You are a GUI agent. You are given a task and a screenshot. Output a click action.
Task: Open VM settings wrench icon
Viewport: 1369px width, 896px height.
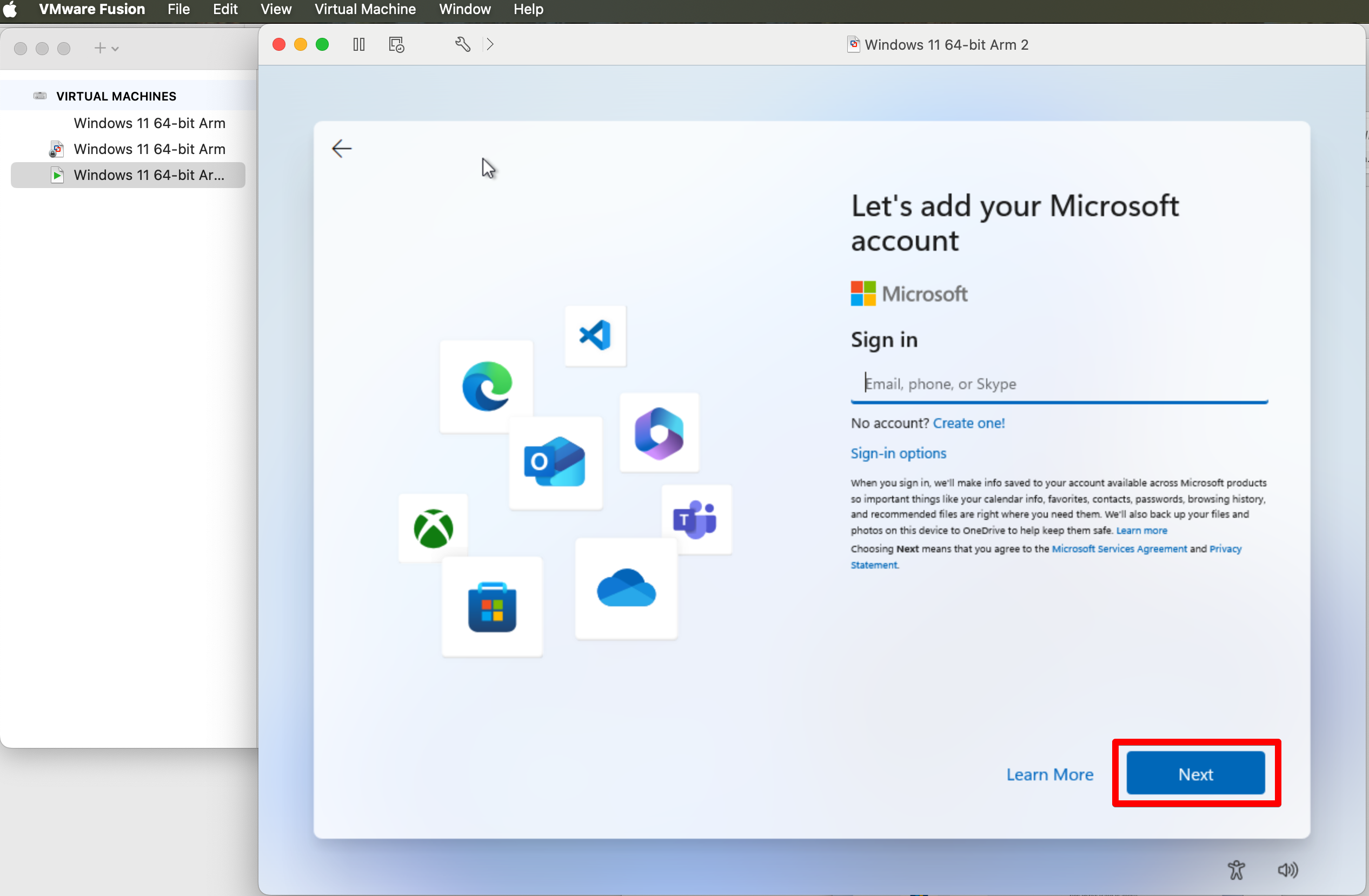point(462,44)
